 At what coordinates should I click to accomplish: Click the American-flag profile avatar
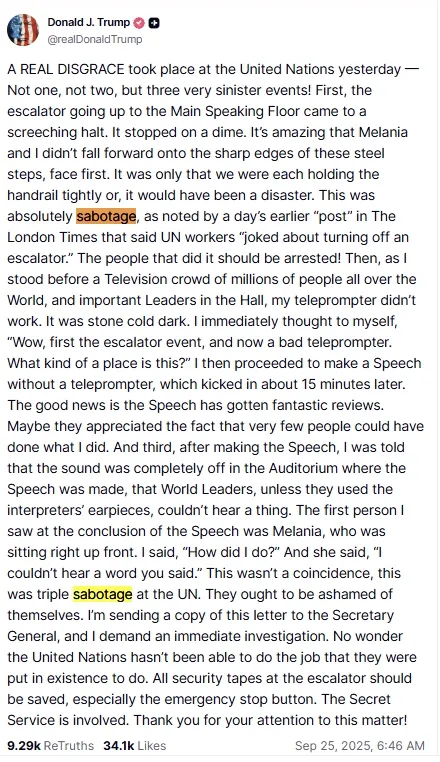pos(23,30)
